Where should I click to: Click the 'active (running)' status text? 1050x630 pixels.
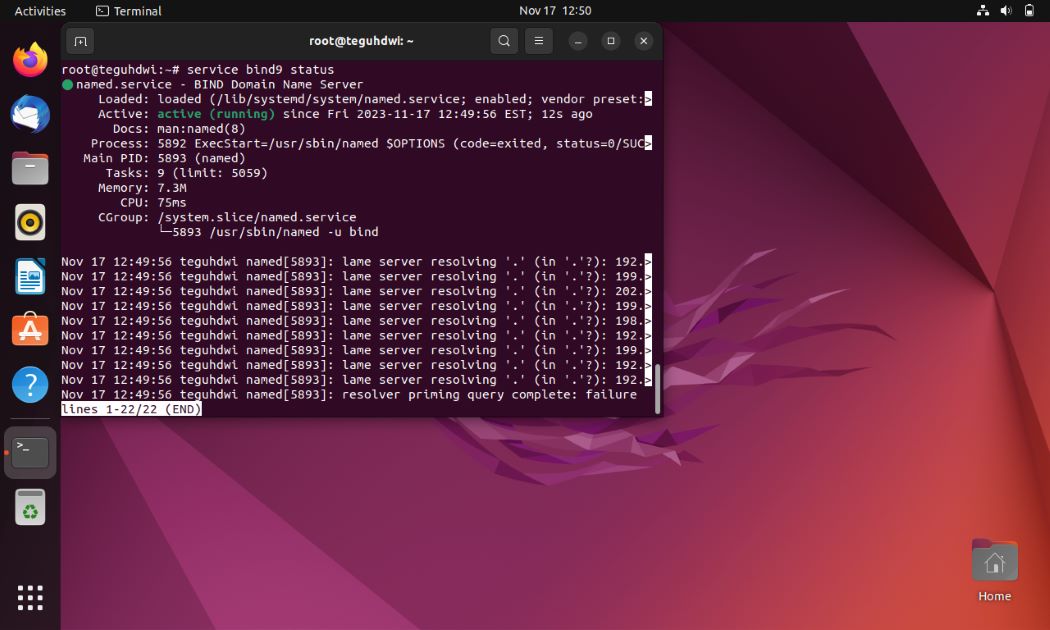(x=216, y=114)
